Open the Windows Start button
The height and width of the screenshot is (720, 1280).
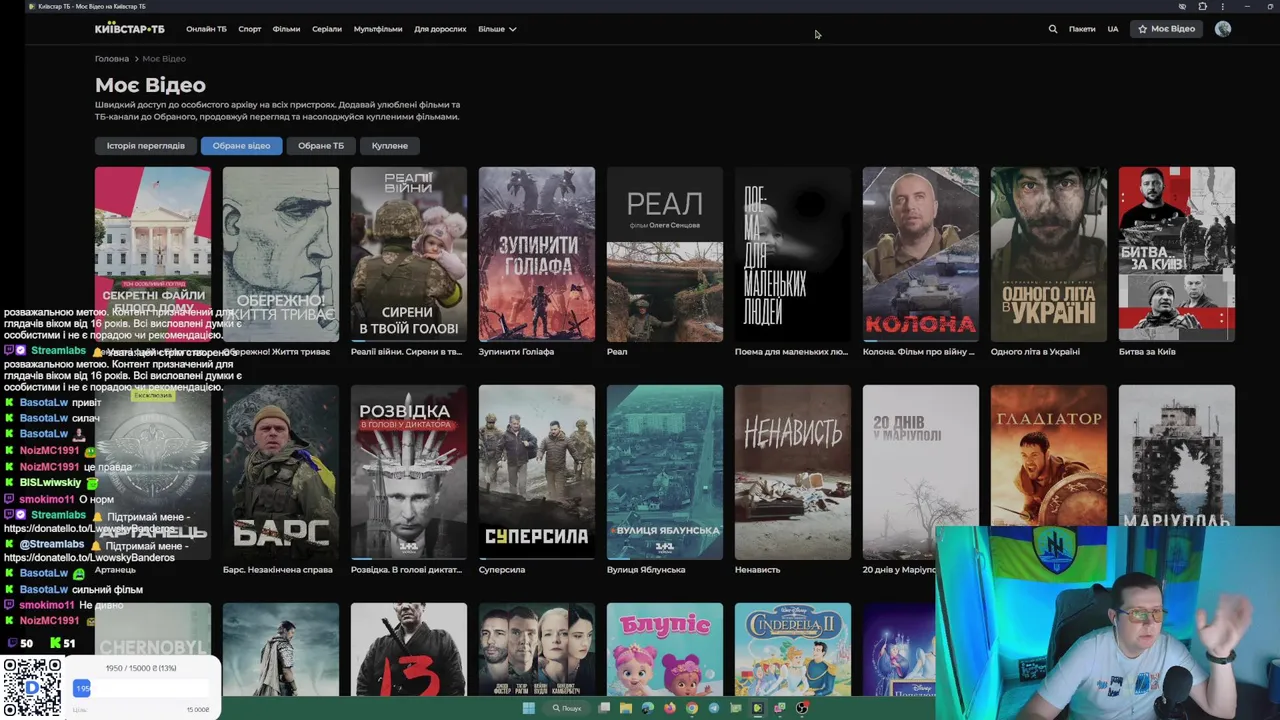tap(528, 708)
